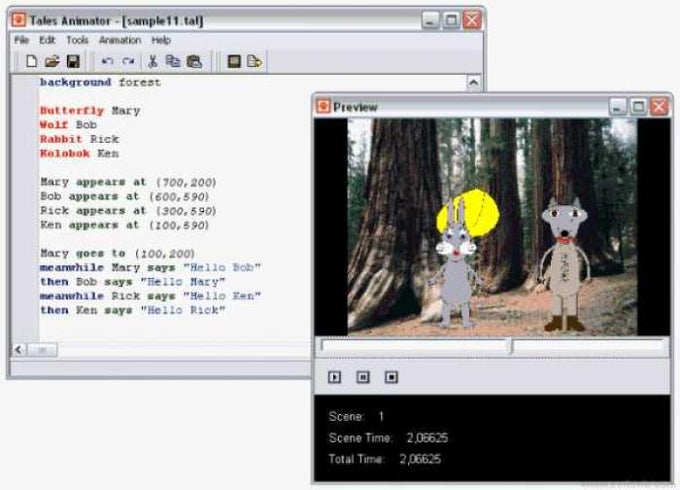
Task: Minimize the Tales Animator window
Action: 430,20
